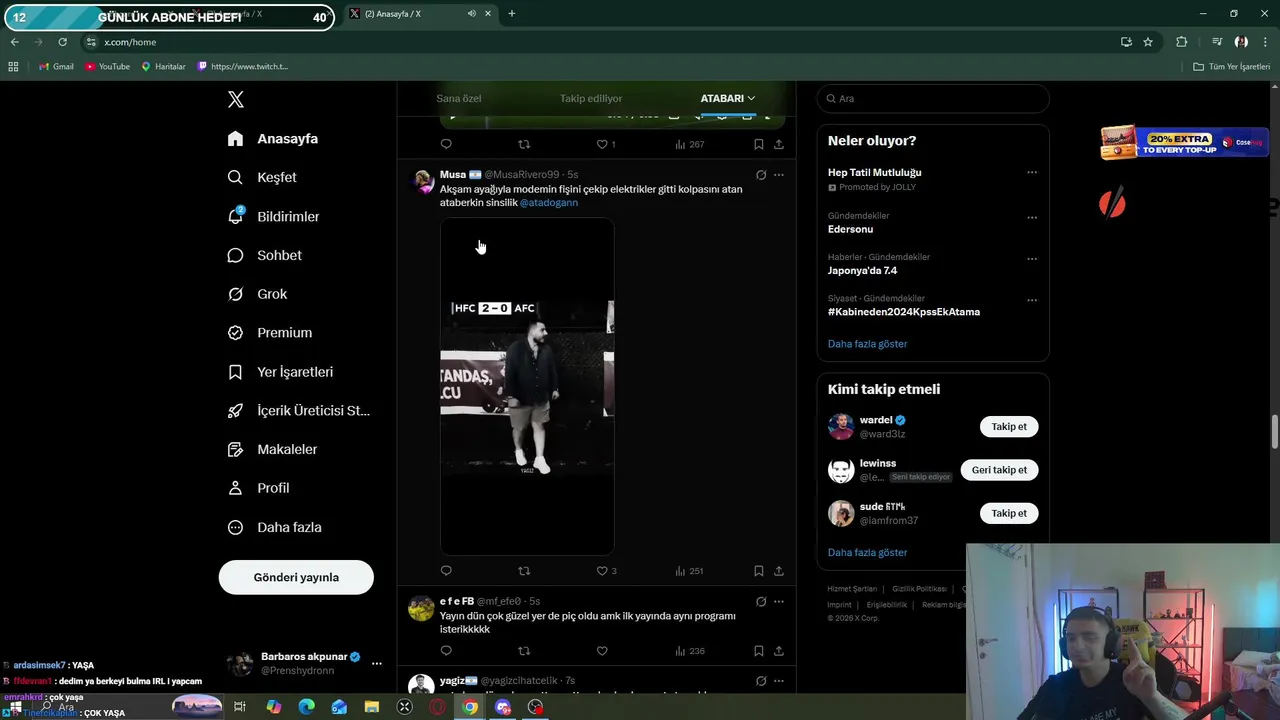Open Sohbet messages
This screenshot has height=720, width=1280.
(x=264, y=255)
